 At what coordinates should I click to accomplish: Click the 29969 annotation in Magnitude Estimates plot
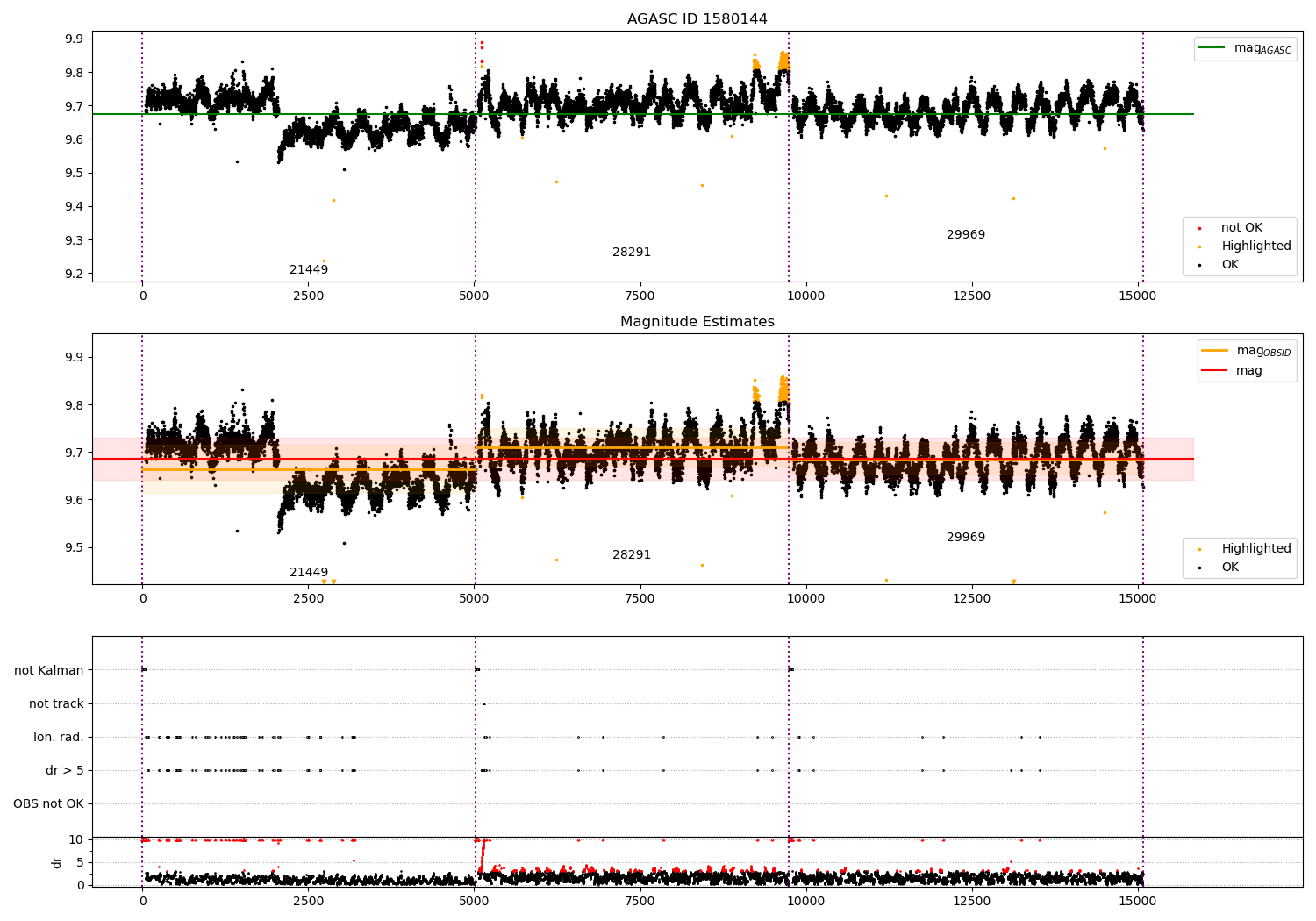click(x=966, y=537)
